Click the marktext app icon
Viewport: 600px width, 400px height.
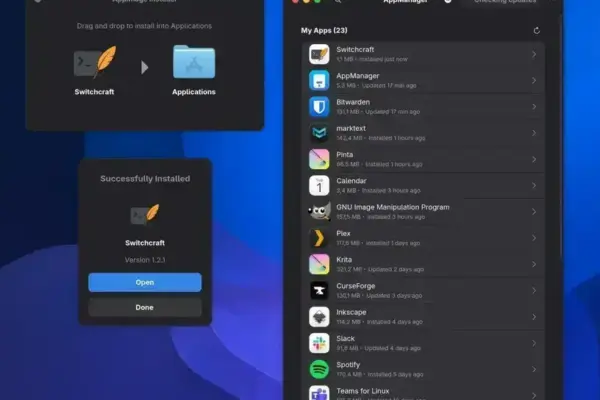pyautogui.click(x=319, y=133)
